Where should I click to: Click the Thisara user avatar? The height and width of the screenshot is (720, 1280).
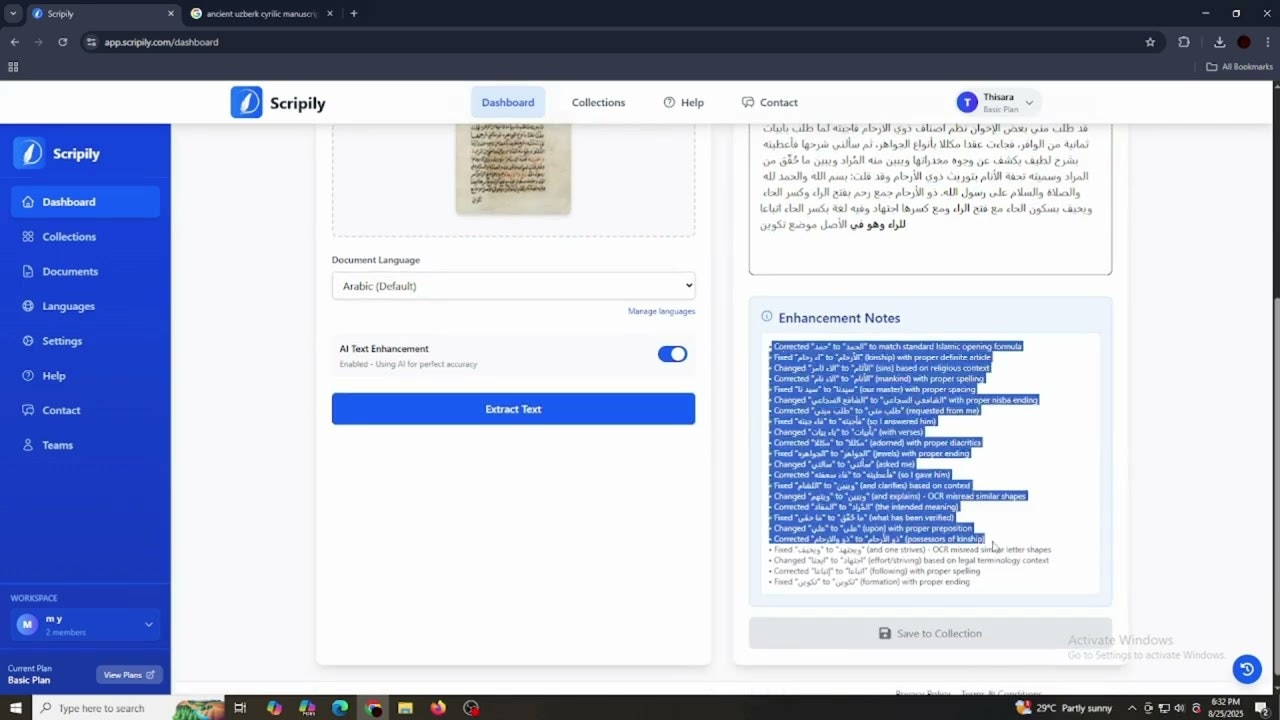pos(967,102)
